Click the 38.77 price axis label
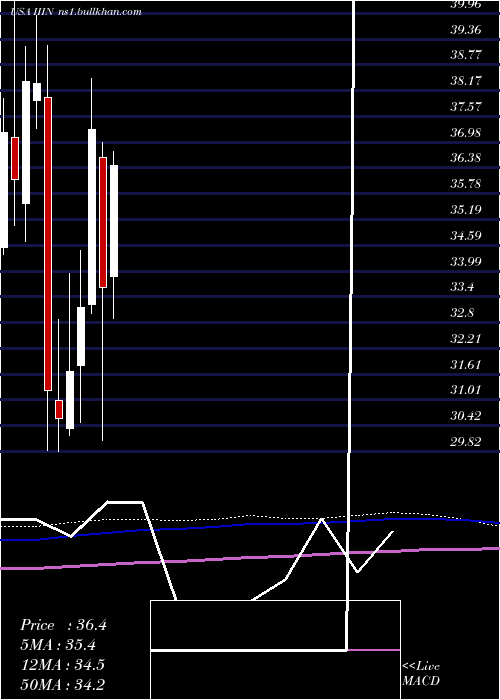Image resolution: width=500 pixels, height=700 pixels. point(465,55)
